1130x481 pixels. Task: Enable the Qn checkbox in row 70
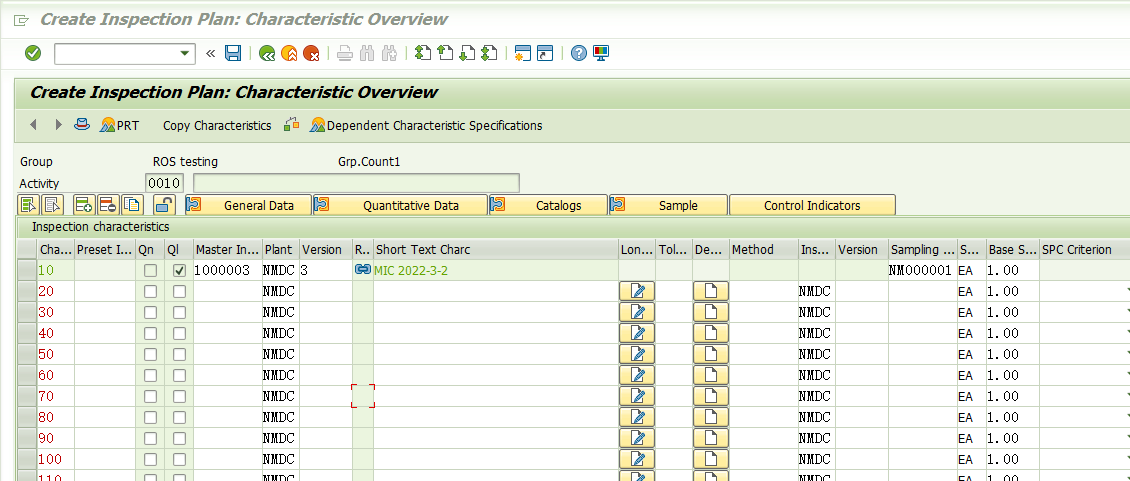(x=150, y=397)
